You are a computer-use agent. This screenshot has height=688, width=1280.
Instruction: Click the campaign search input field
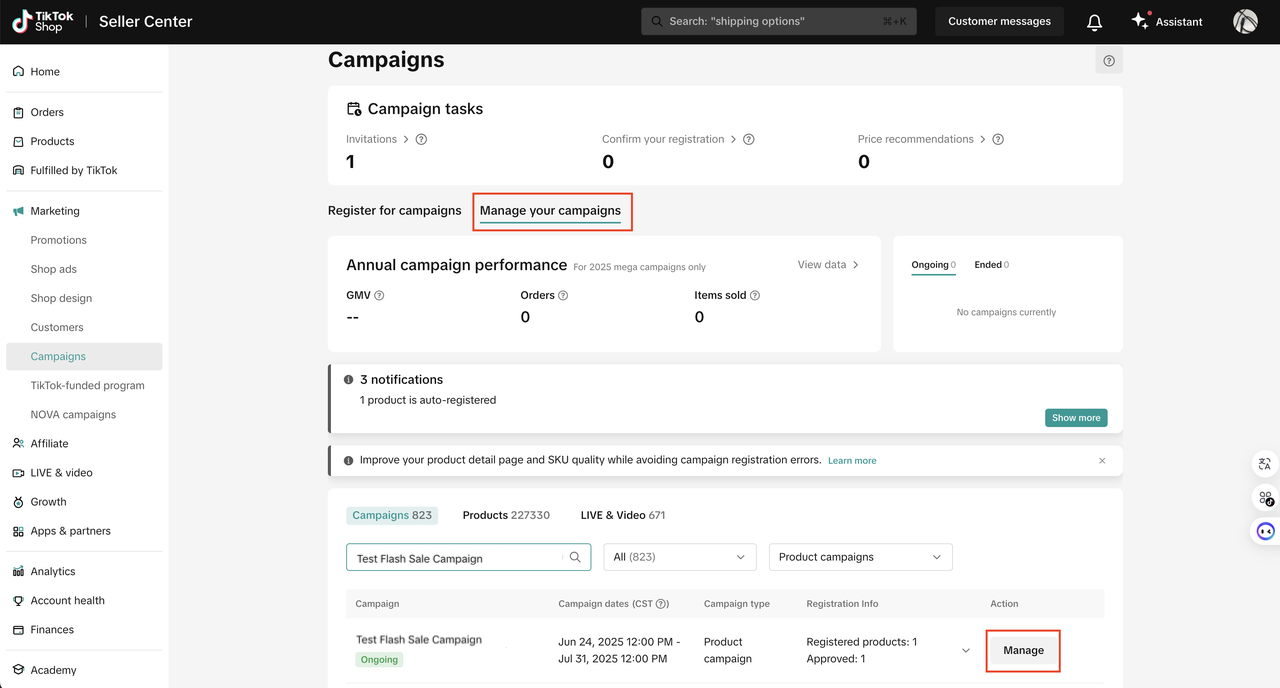tap(455, 558)
